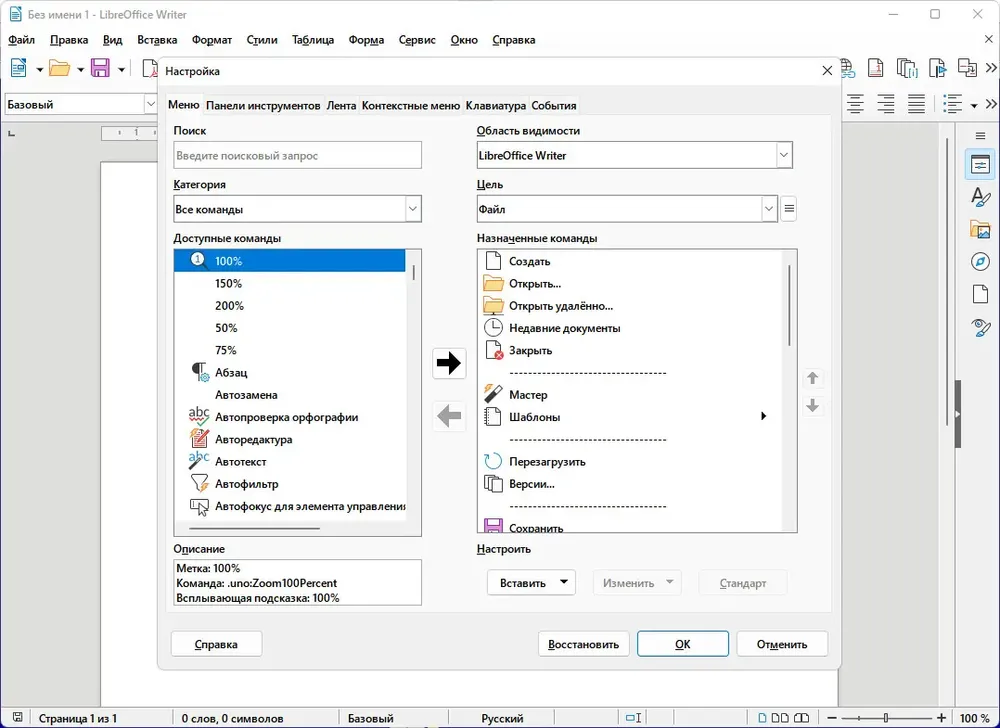Click the Center alignment toolbar icon
This screenshot has width=1000, height=728.
[x=855, y=104]
